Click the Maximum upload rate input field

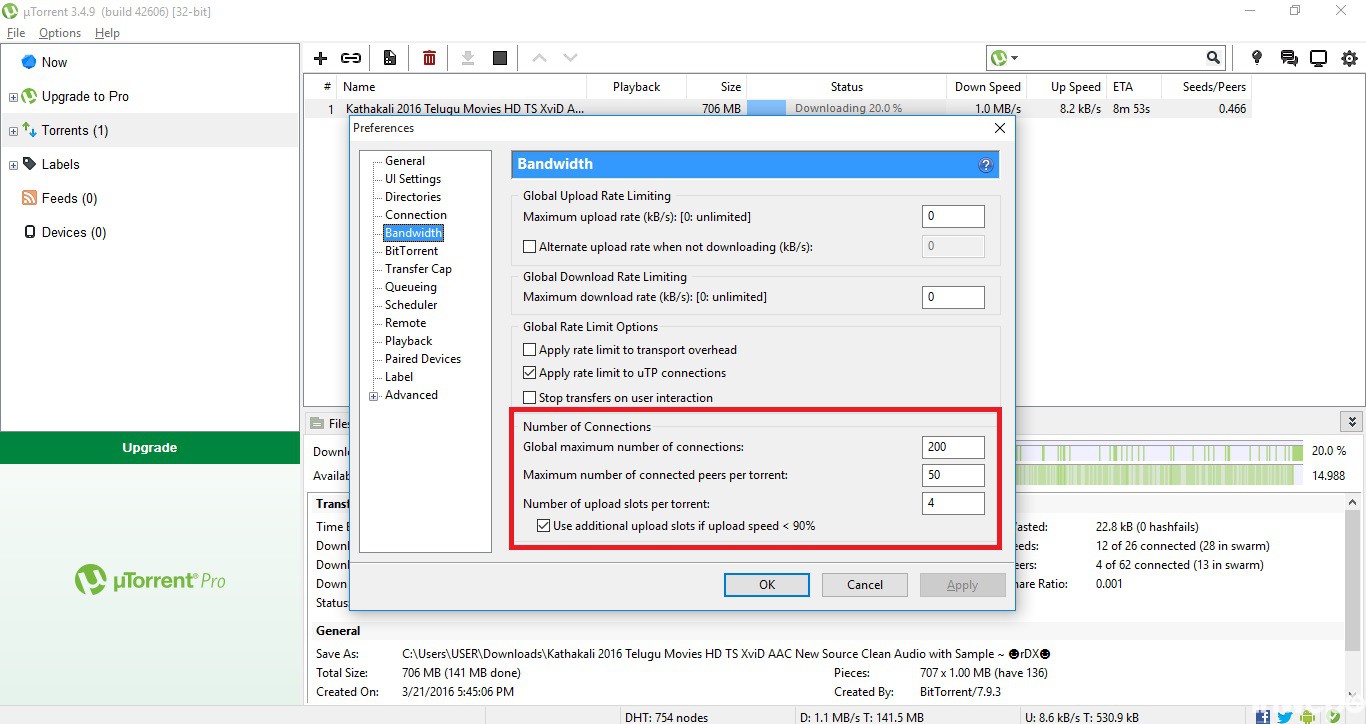coord(953,216)
